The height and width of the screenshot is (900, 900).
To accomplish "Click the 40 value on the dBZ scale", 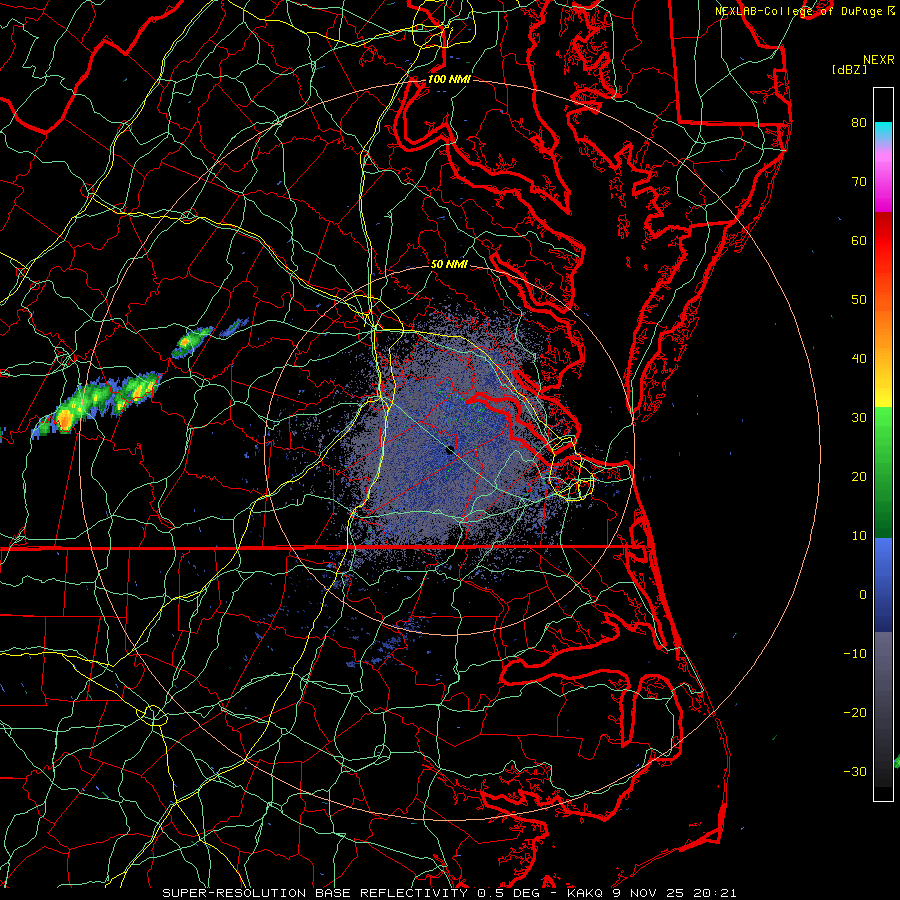I will click(859, 359).
